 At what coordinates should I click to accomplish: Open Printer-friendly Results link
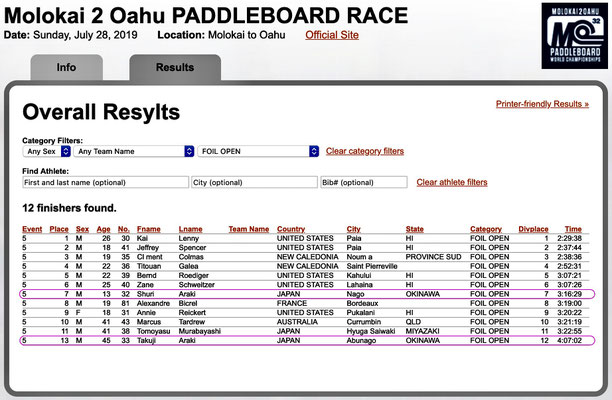542,104
